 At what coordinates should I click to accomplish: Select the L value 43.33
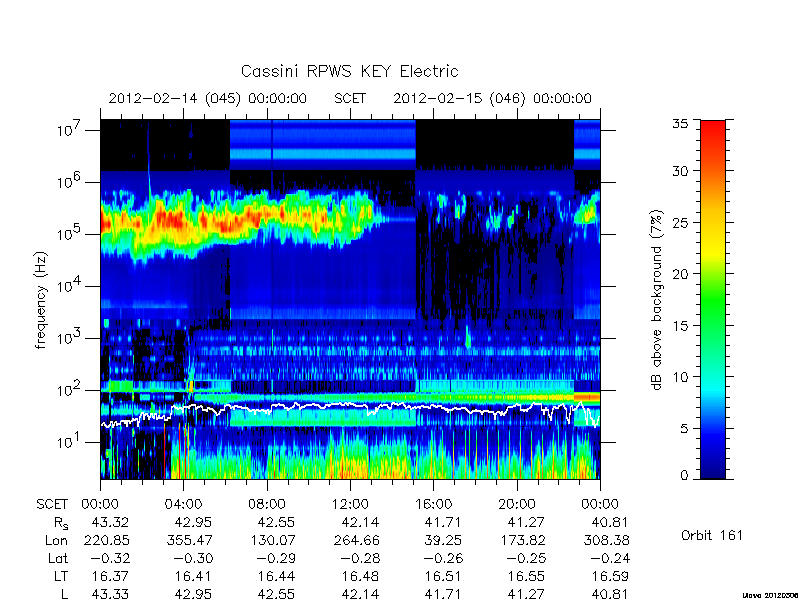(x=110, y=594)
